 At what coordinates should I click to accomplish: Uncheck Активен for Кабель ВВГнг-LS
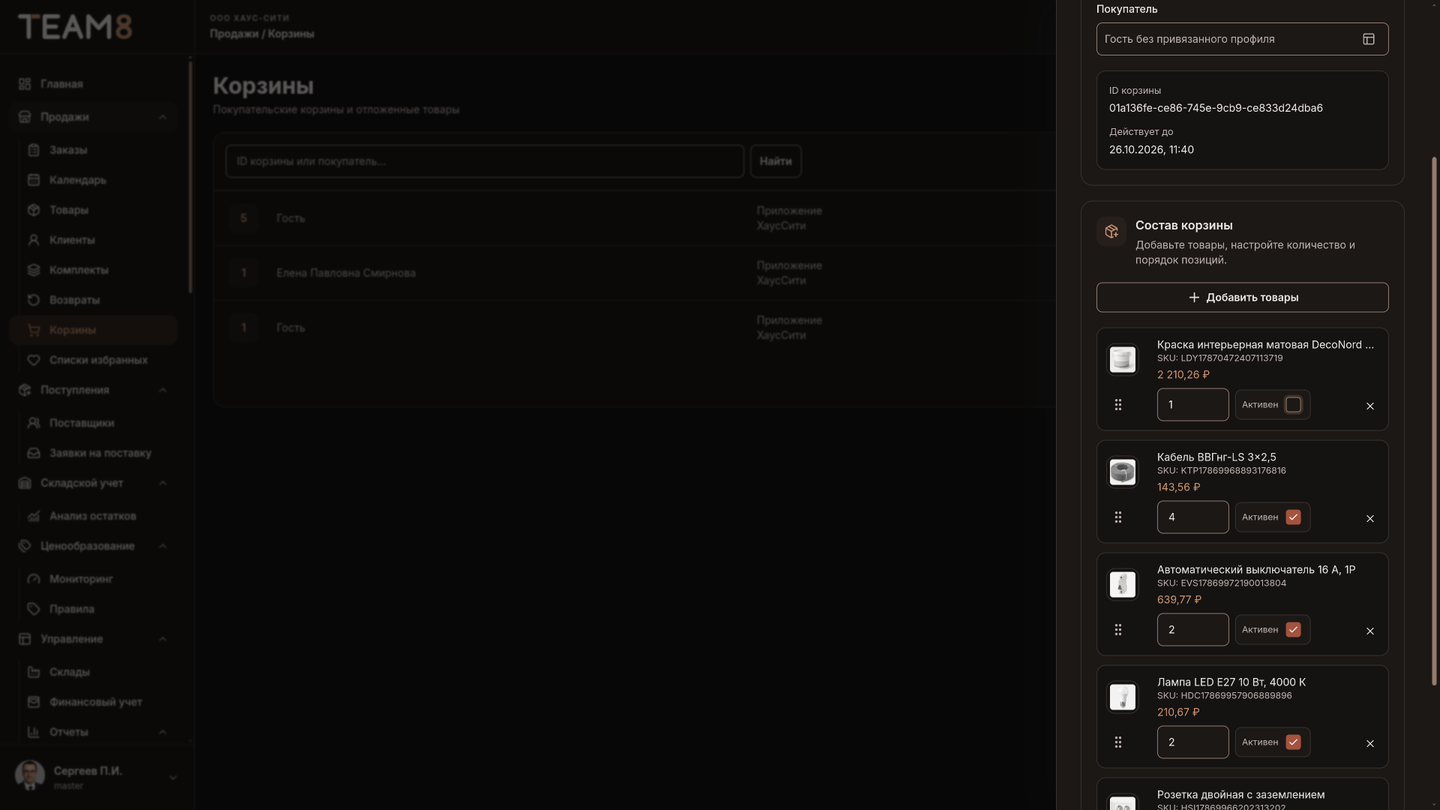[x=1293, y=517]
